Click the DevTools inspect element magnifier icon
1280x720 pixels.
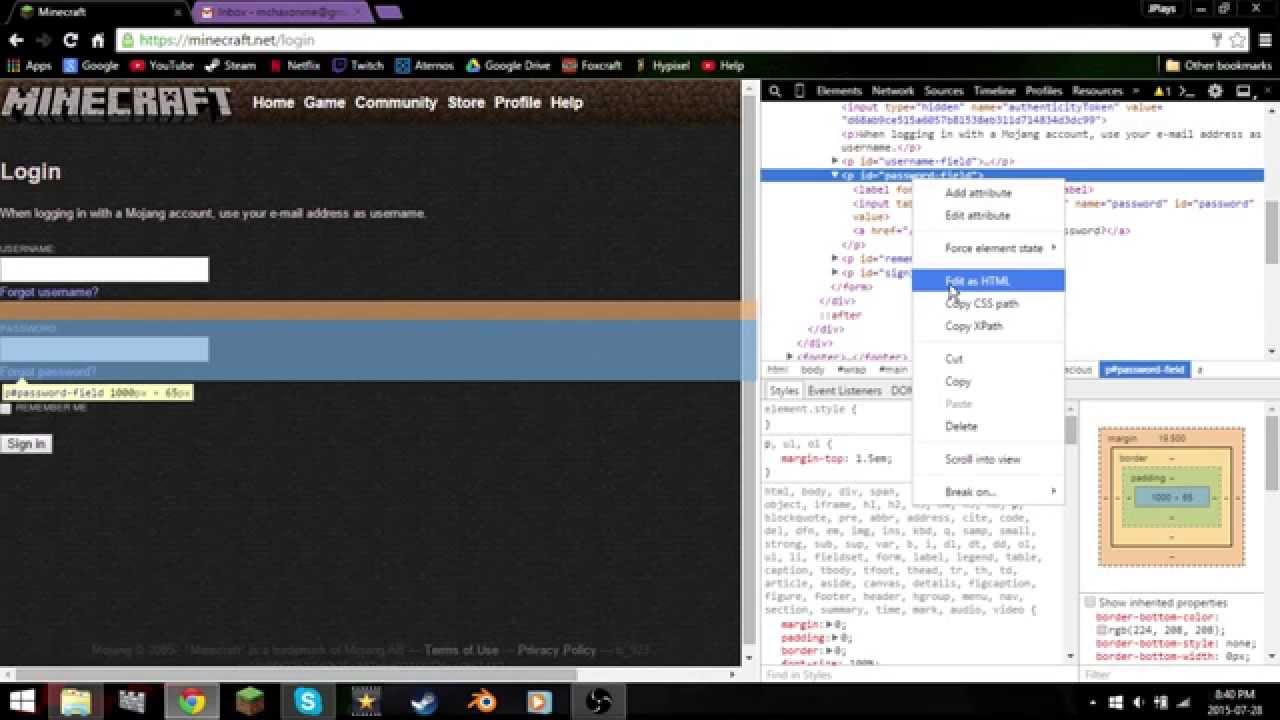tap(775, 90)
